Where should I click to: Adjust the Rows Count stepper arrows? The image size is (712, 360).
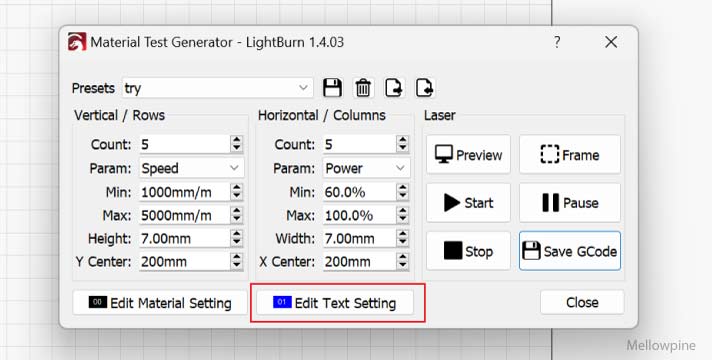(237, 144)
